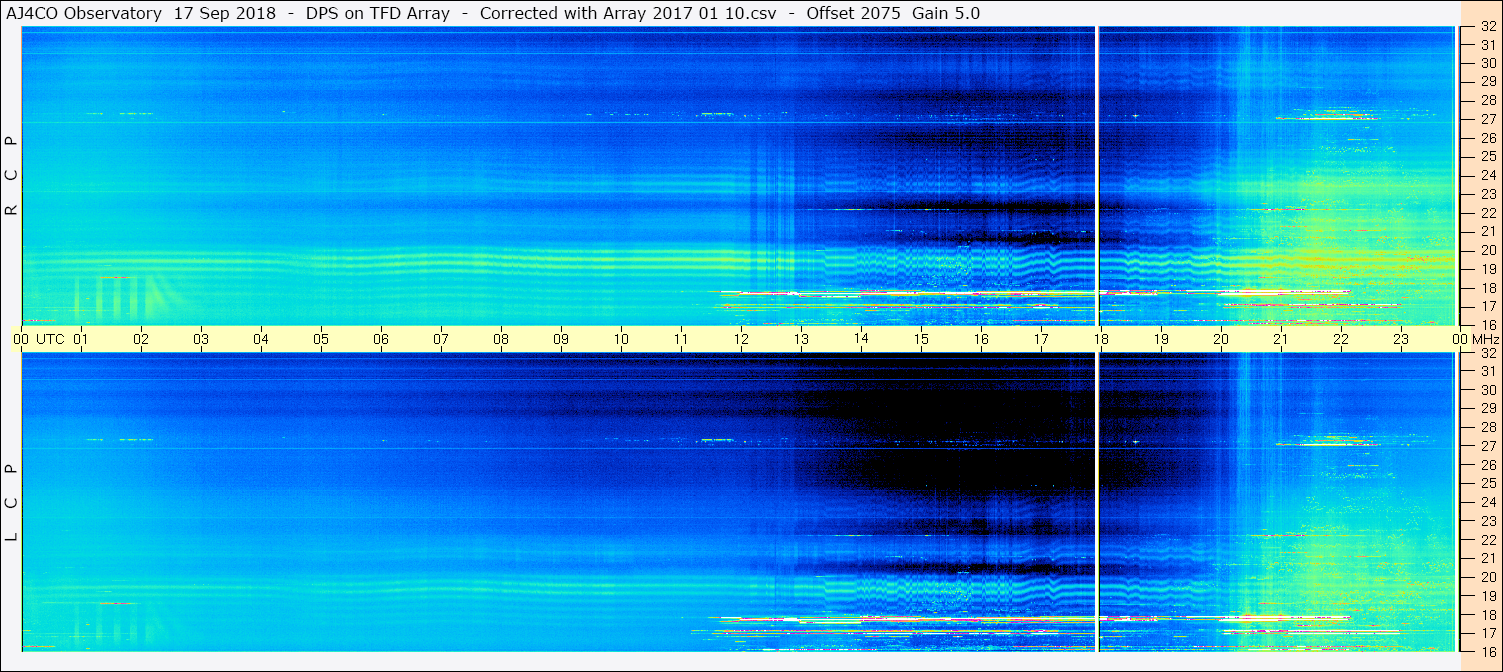Select hour 16 on the UTC time axis
The width and height of the screenshot is (1503, 672).
[981, 339]
